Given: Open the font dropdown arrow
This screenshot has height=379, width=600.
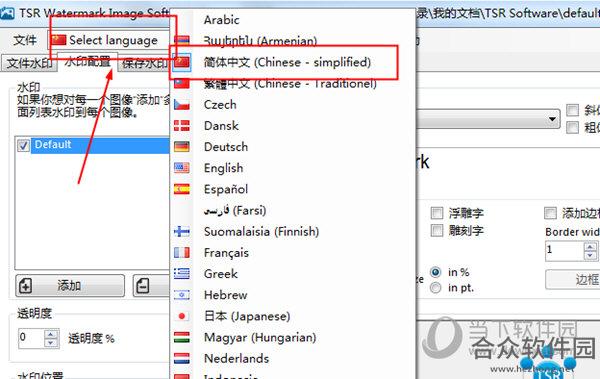Looking at the screenshot, I should [552, 119].
